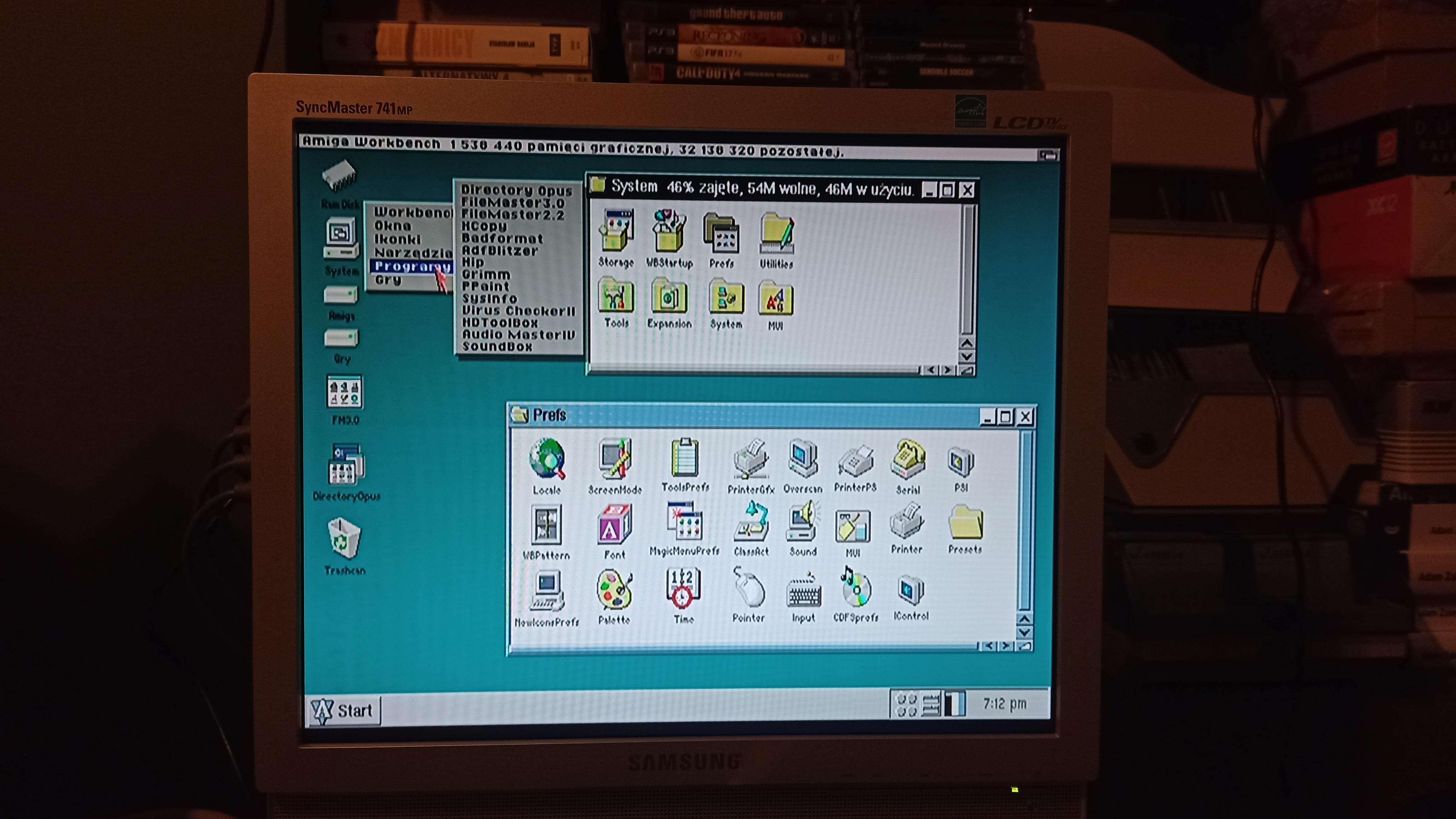This screenshot has width=1456, height=819.
Task: Click the Start button on taskbar
Action: (344, 711)
